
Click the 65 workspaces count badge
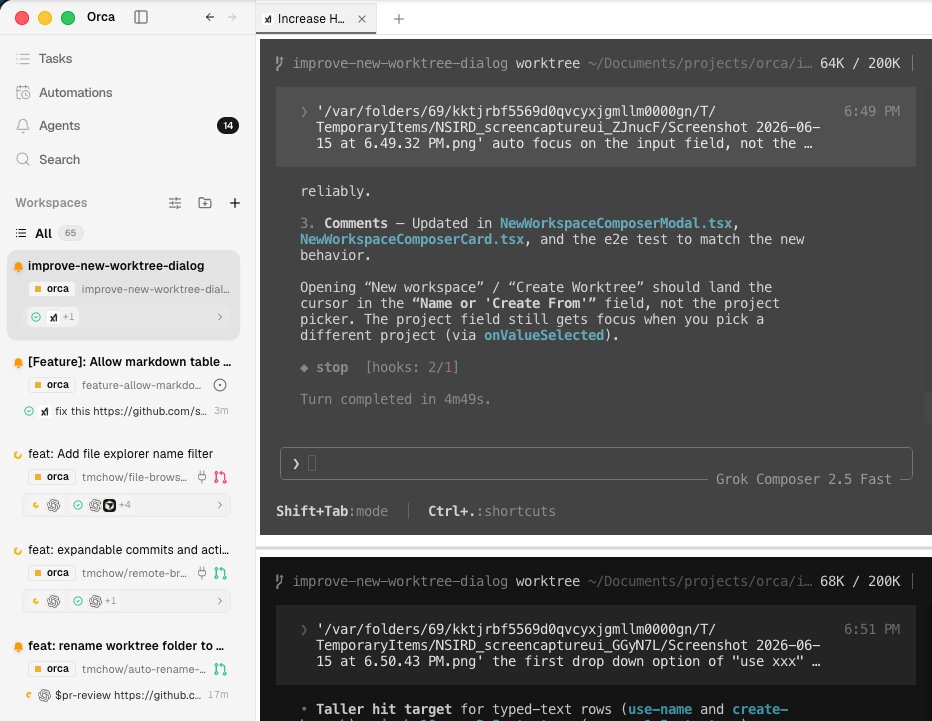coord(70,233)
